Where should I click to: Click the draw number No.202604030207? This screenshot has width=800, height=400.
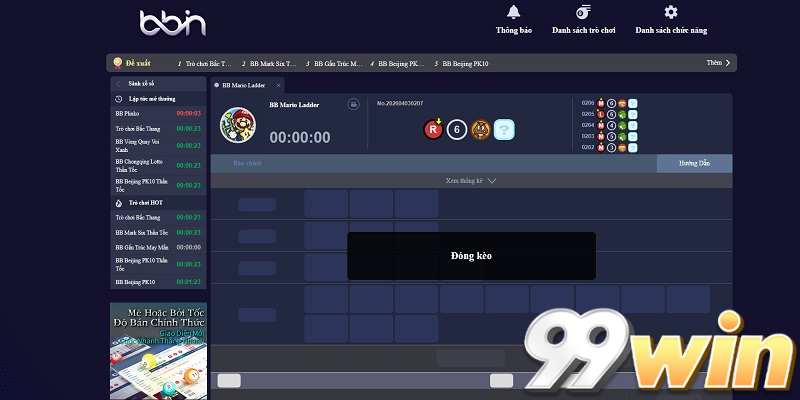click(400, 104)
